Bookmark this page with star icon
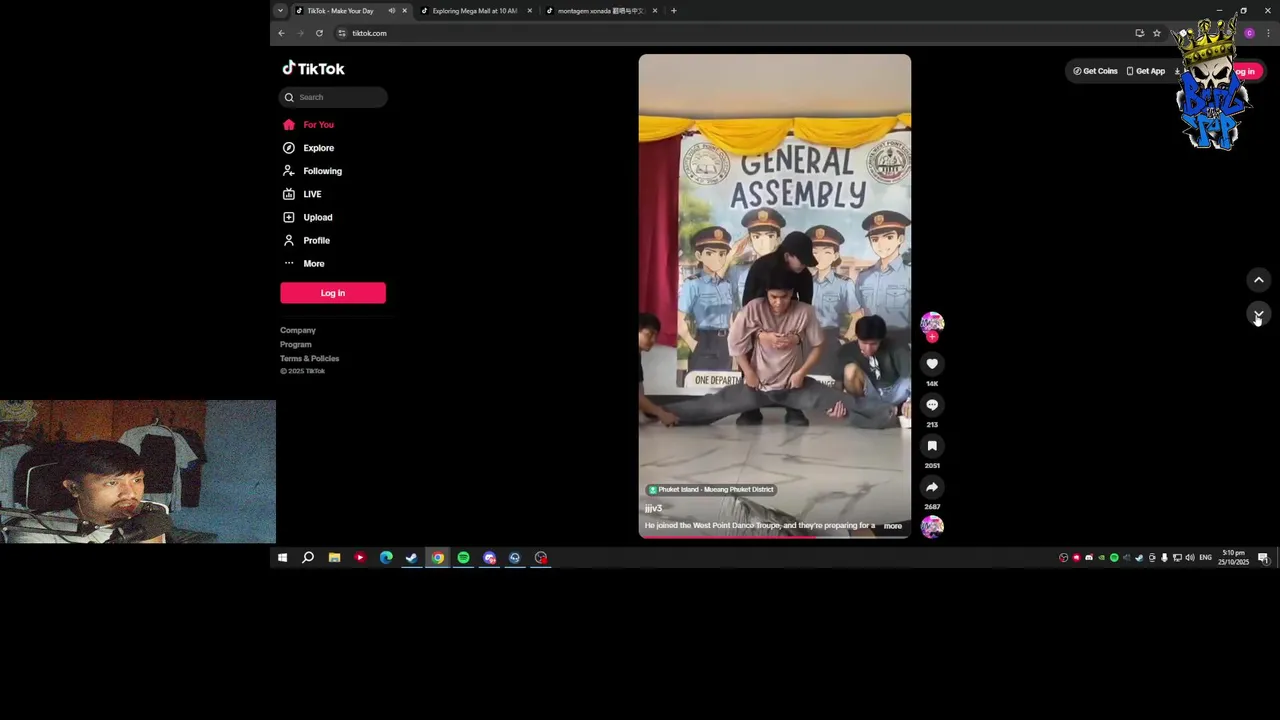The width and height of the screenshot is (1280, 720). [1157, 33]
